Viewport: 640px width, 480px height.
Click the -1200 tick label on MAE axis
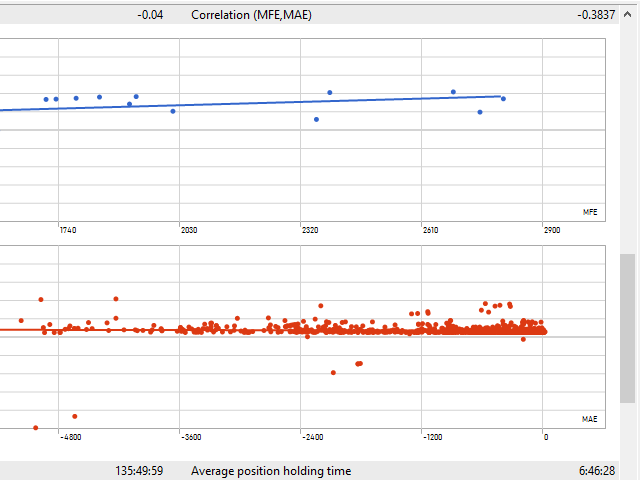point(432,437)
